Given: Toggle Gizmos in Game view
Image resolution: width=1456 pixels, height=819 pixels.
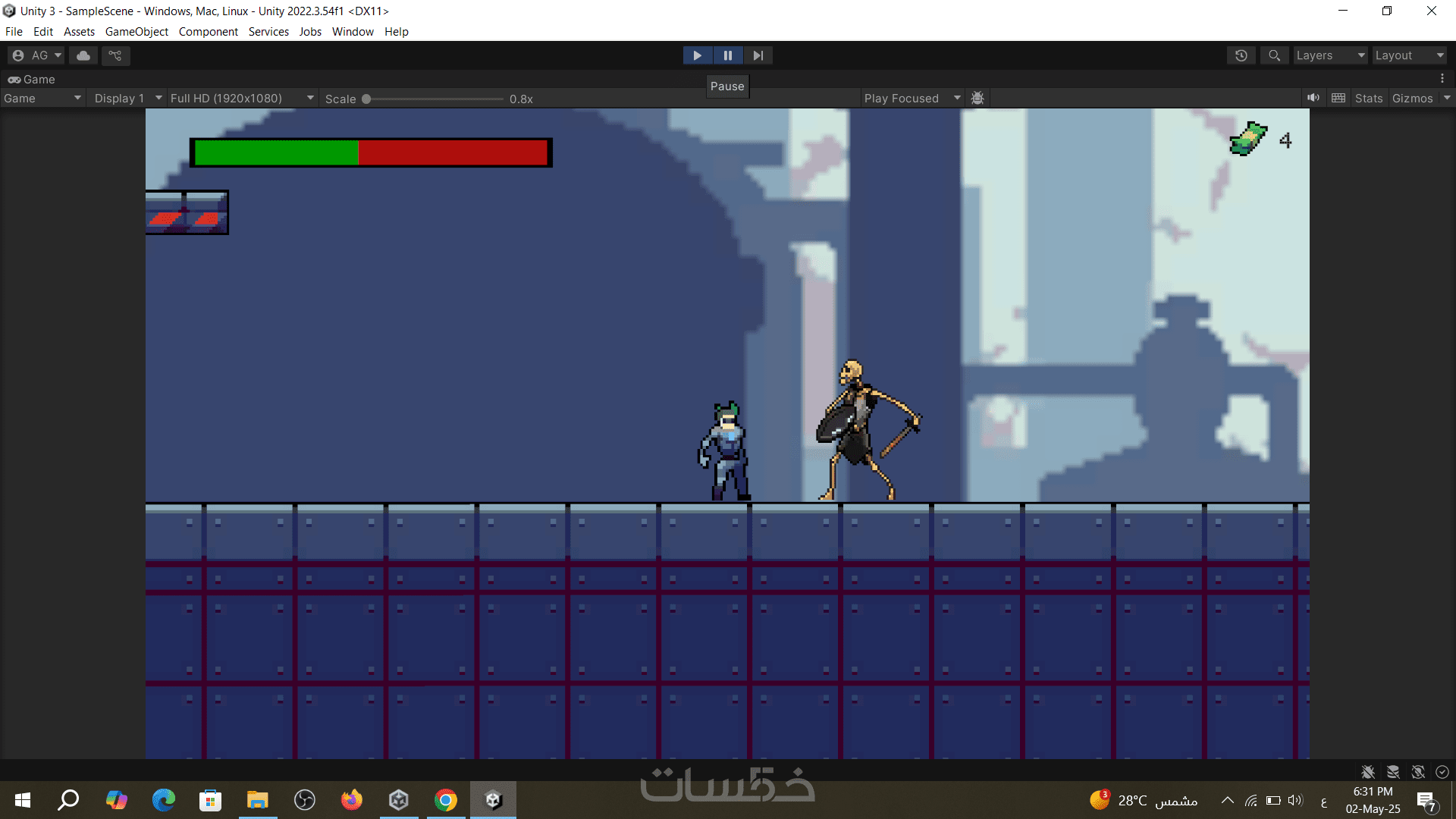Looking at the screenshot, I should (x=1412, y=99).
